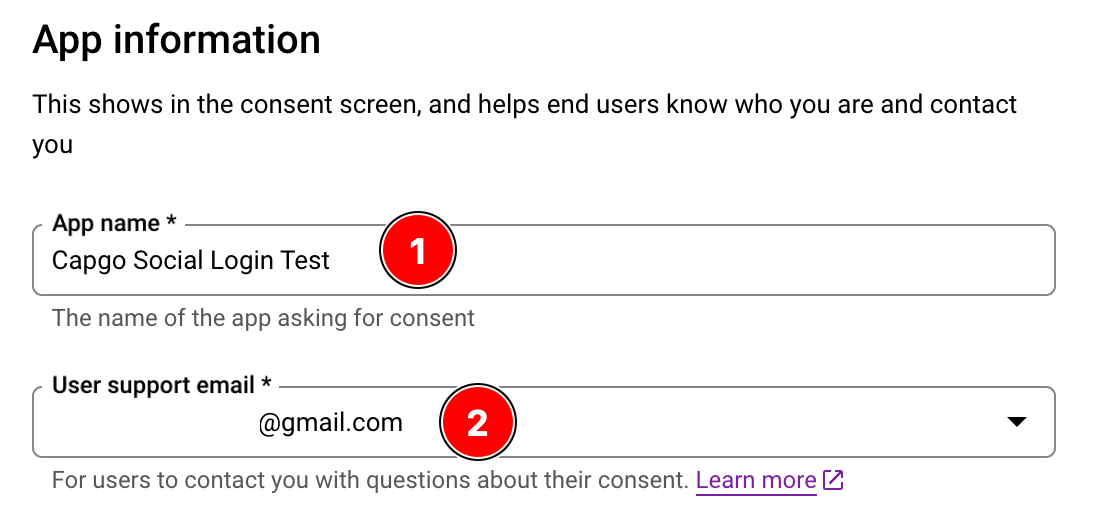Viewport: 1096px width, 532px height.
Task: Click the App information heading
Action: click(177, 41)
